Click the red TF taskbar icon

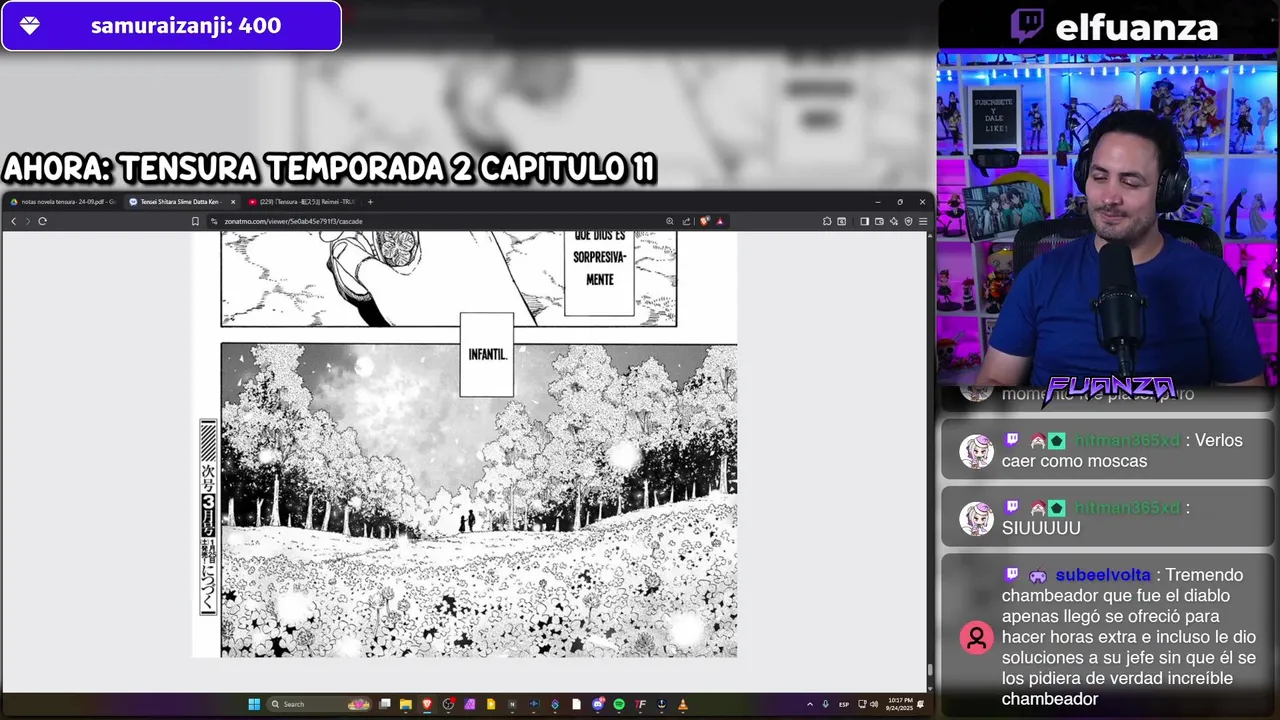coord(640,704)
